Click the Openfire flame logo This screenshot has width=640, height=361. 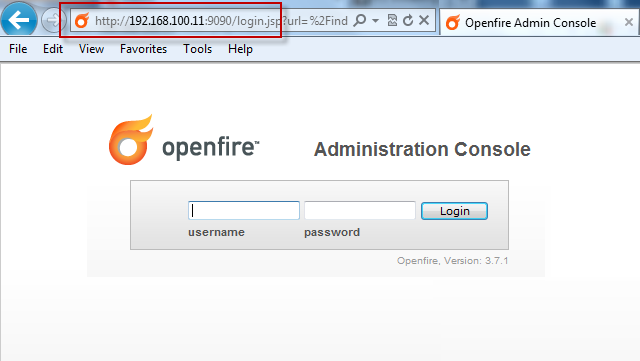131,140
